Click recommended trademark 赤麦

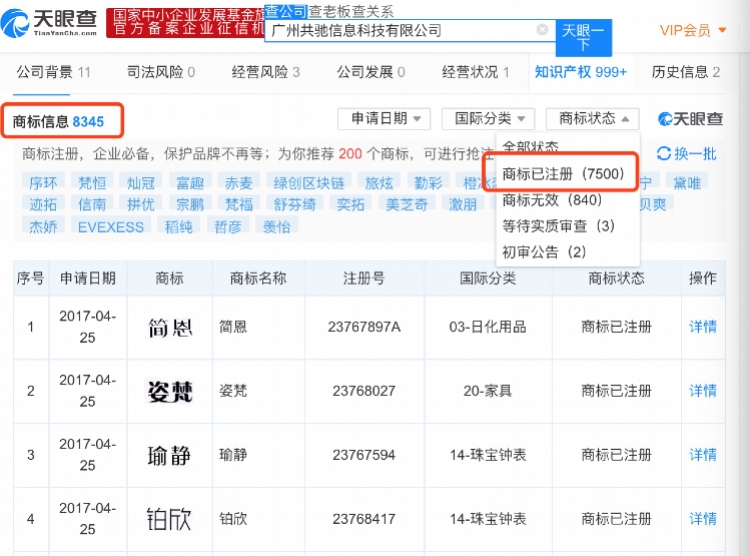[x=239, y=183]
